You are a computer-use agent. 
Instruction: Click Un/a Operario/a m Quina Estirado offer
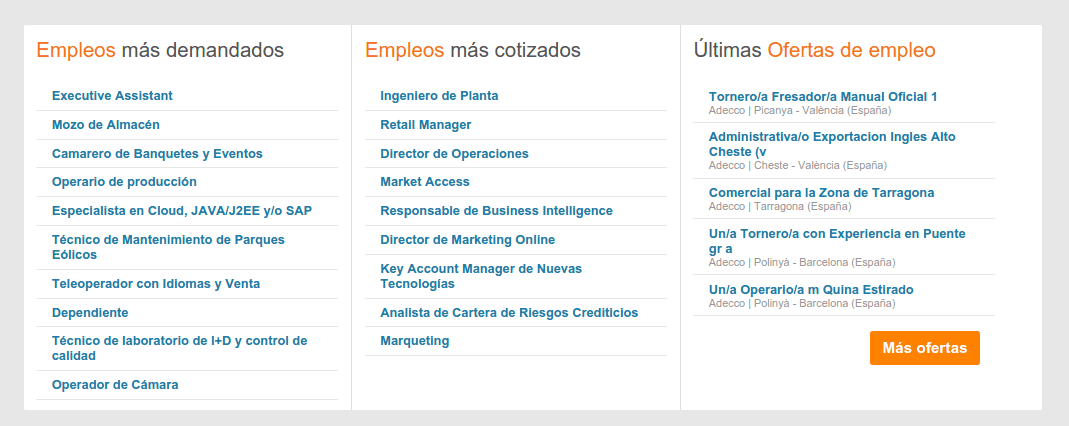click(x=811, y=290)
